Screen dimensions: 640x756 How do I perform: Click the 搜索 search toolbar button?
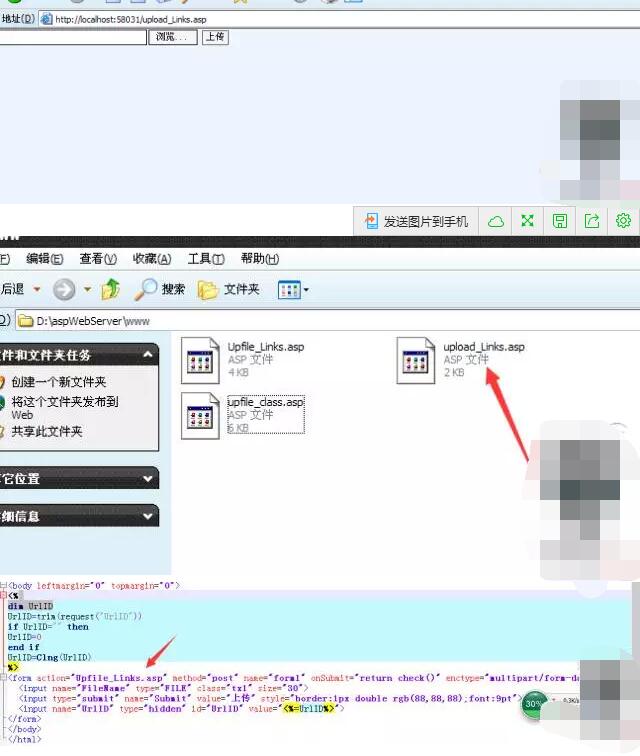160,289
